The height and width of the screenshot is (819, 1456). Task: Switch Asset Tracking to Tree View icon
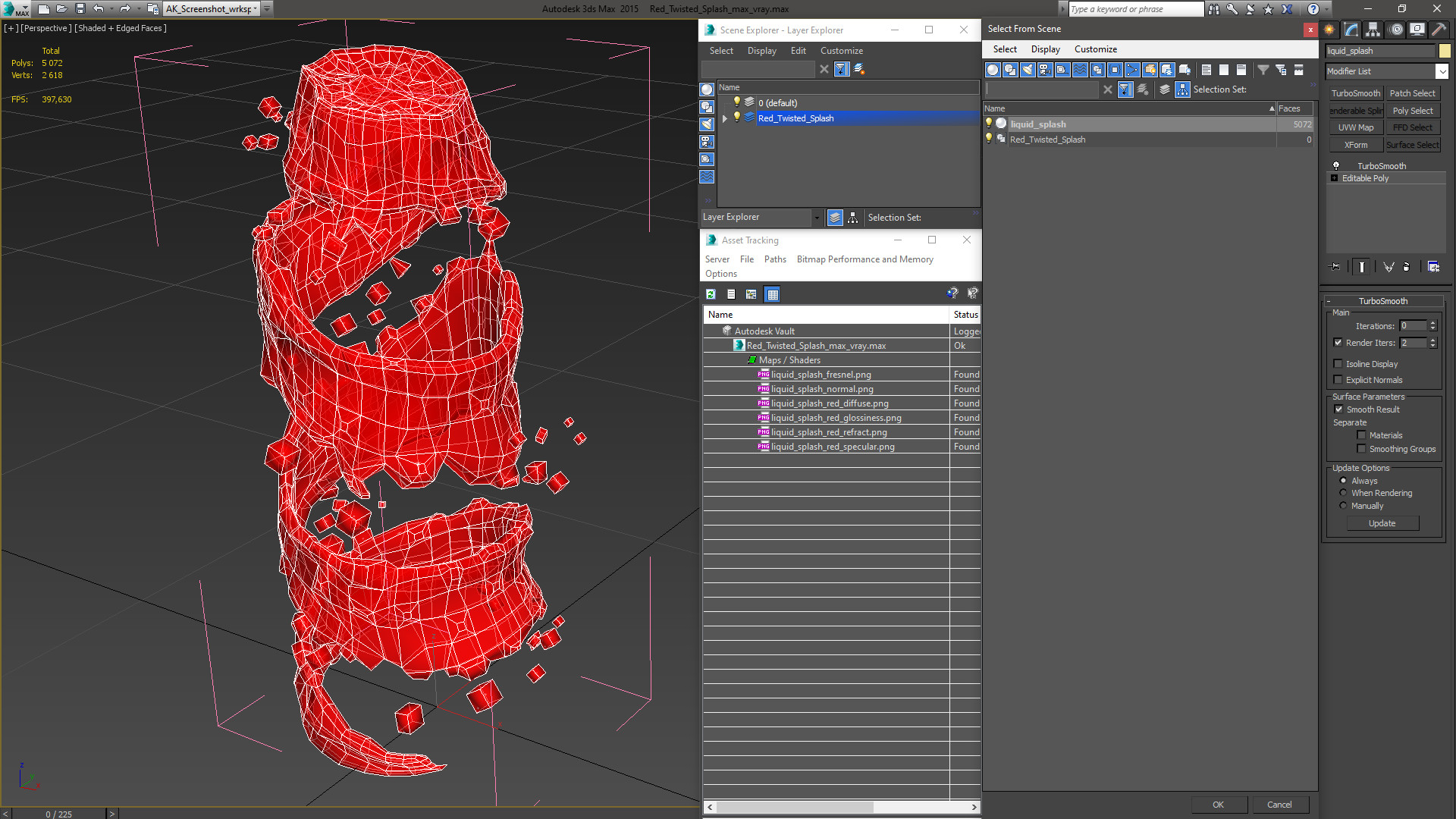[752, 294]
